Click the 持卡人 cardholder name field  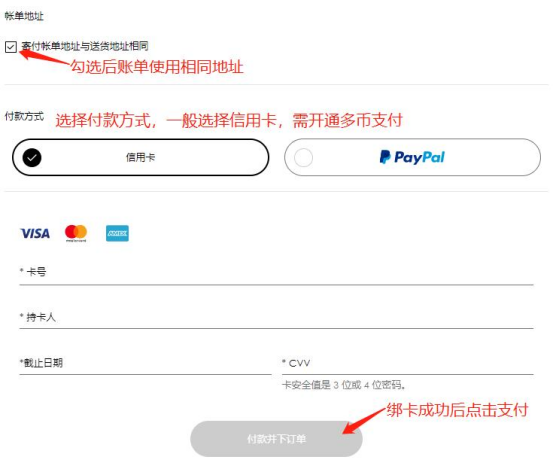276,317
